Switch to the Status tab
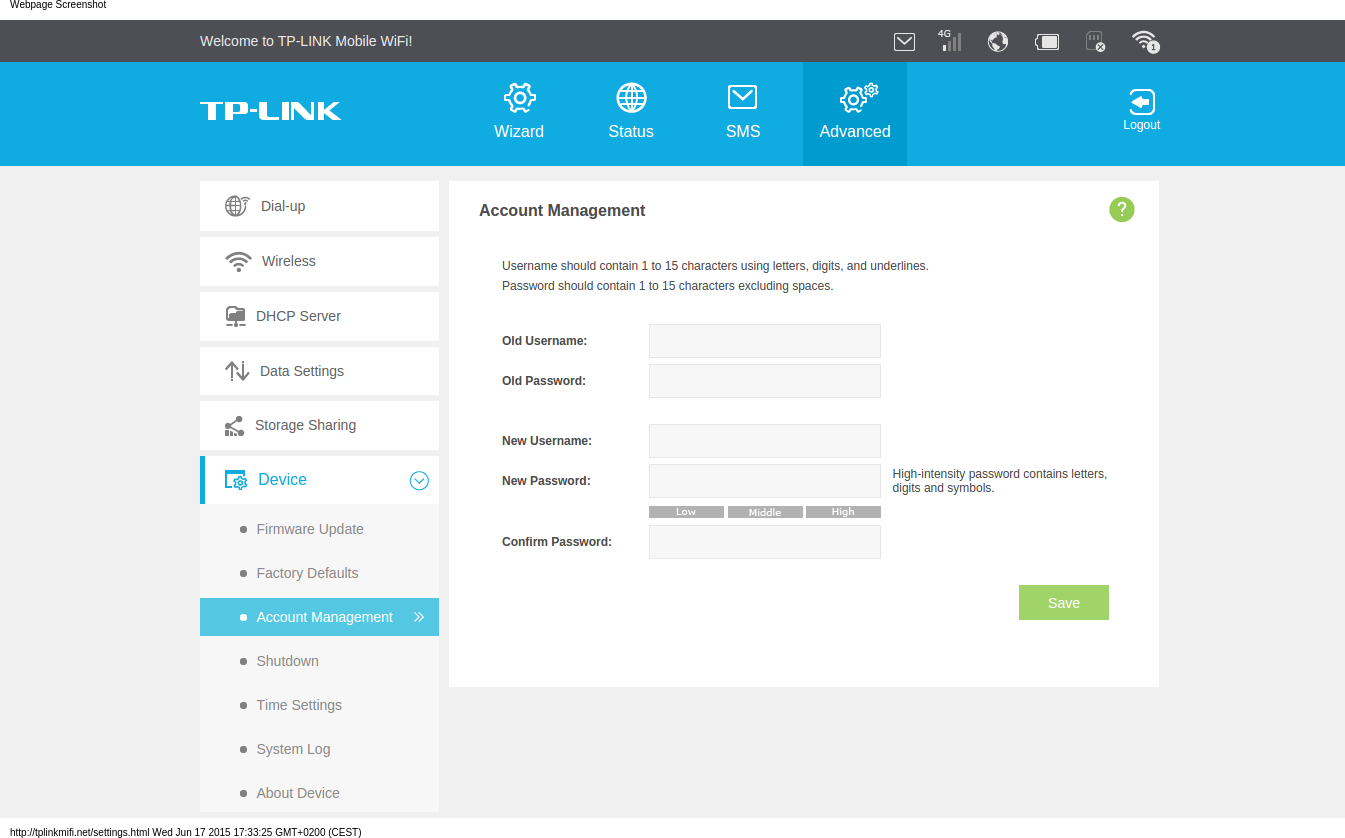Screen dimensions: 1345x838 tap(631, 112)
